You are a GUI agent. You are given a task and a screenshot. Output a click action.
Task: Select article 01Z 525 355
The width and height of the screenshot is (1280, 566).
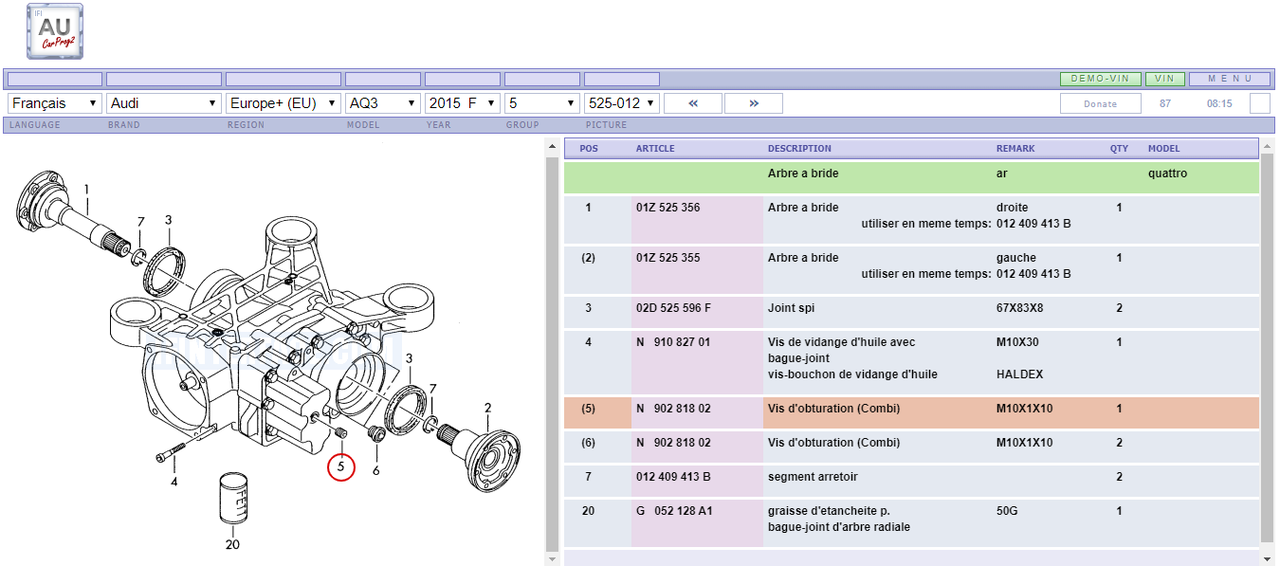pos(668,258)
